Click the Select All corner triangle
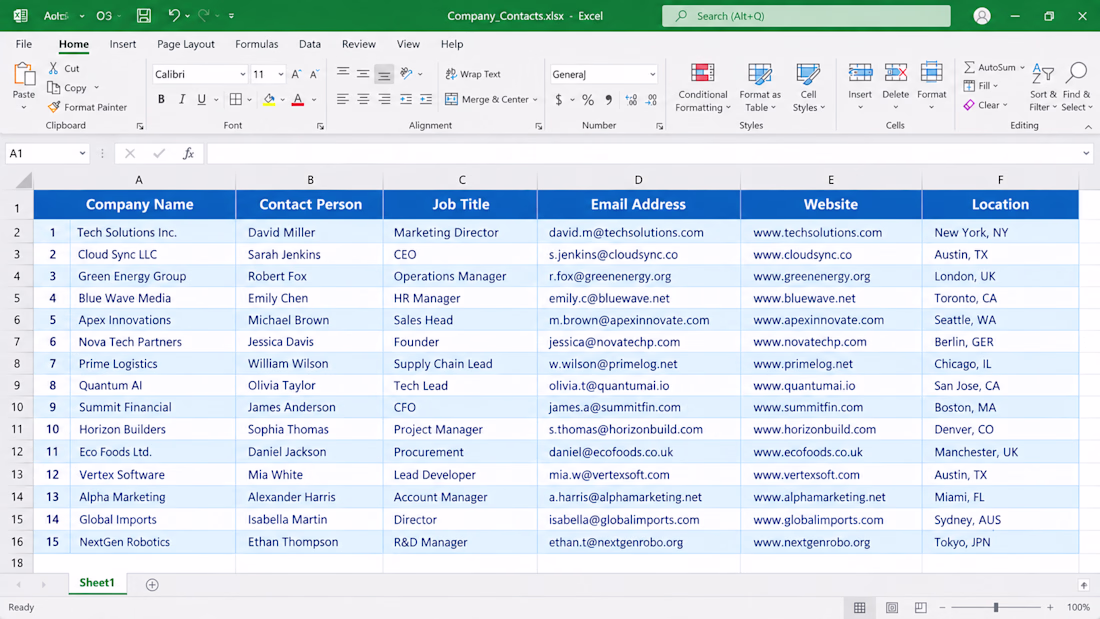Screen dimensions: 1100x619 24,180
